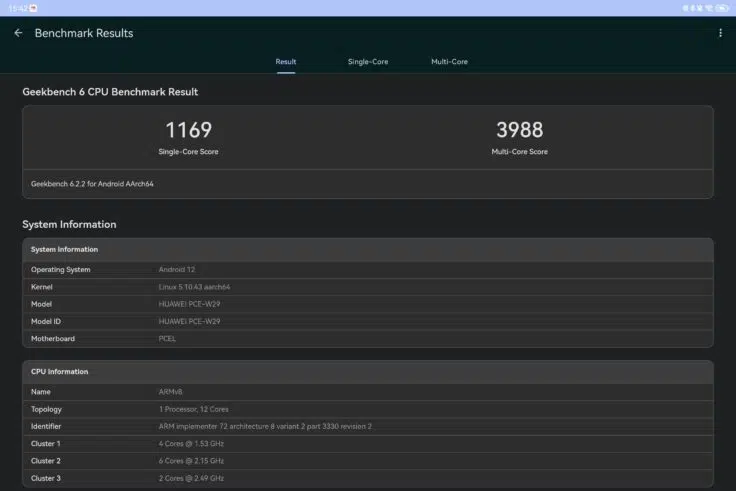This screenshot has height=491, width=736.
Task: Click the Motherboard row label
Action: click(x=53, y=338)
